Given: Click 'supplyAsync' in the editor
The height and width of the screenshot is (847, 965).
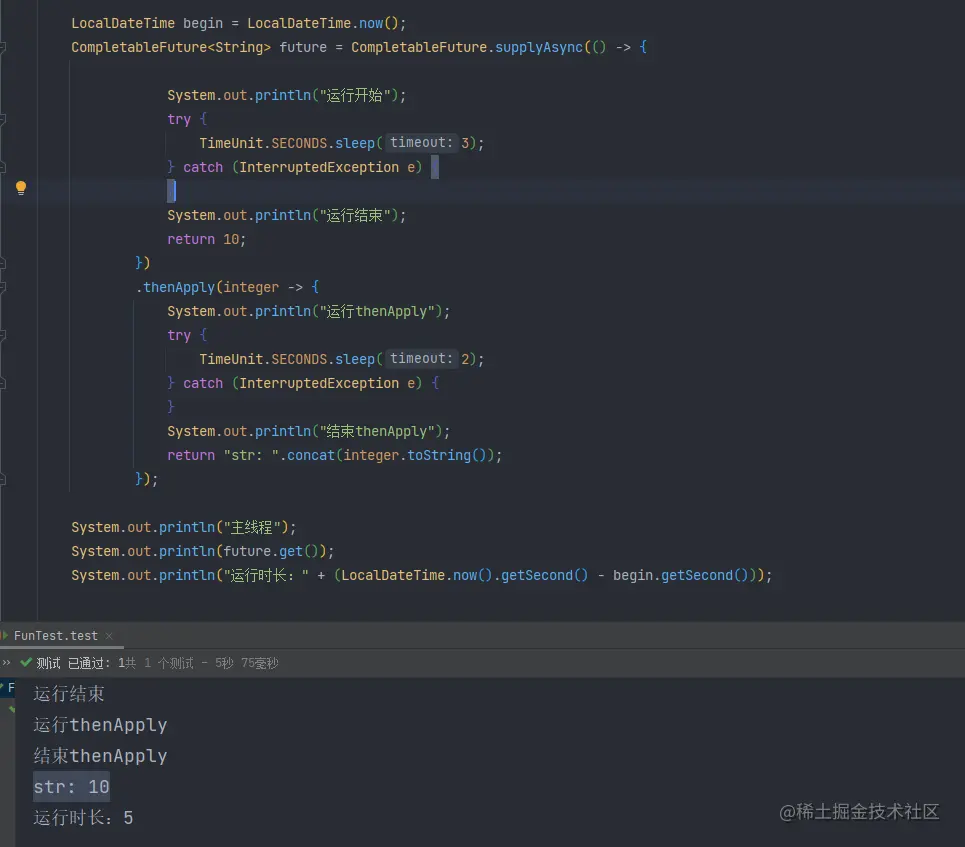Looking at the screenshot, I should pyautogui.click(x=539, y=47).
